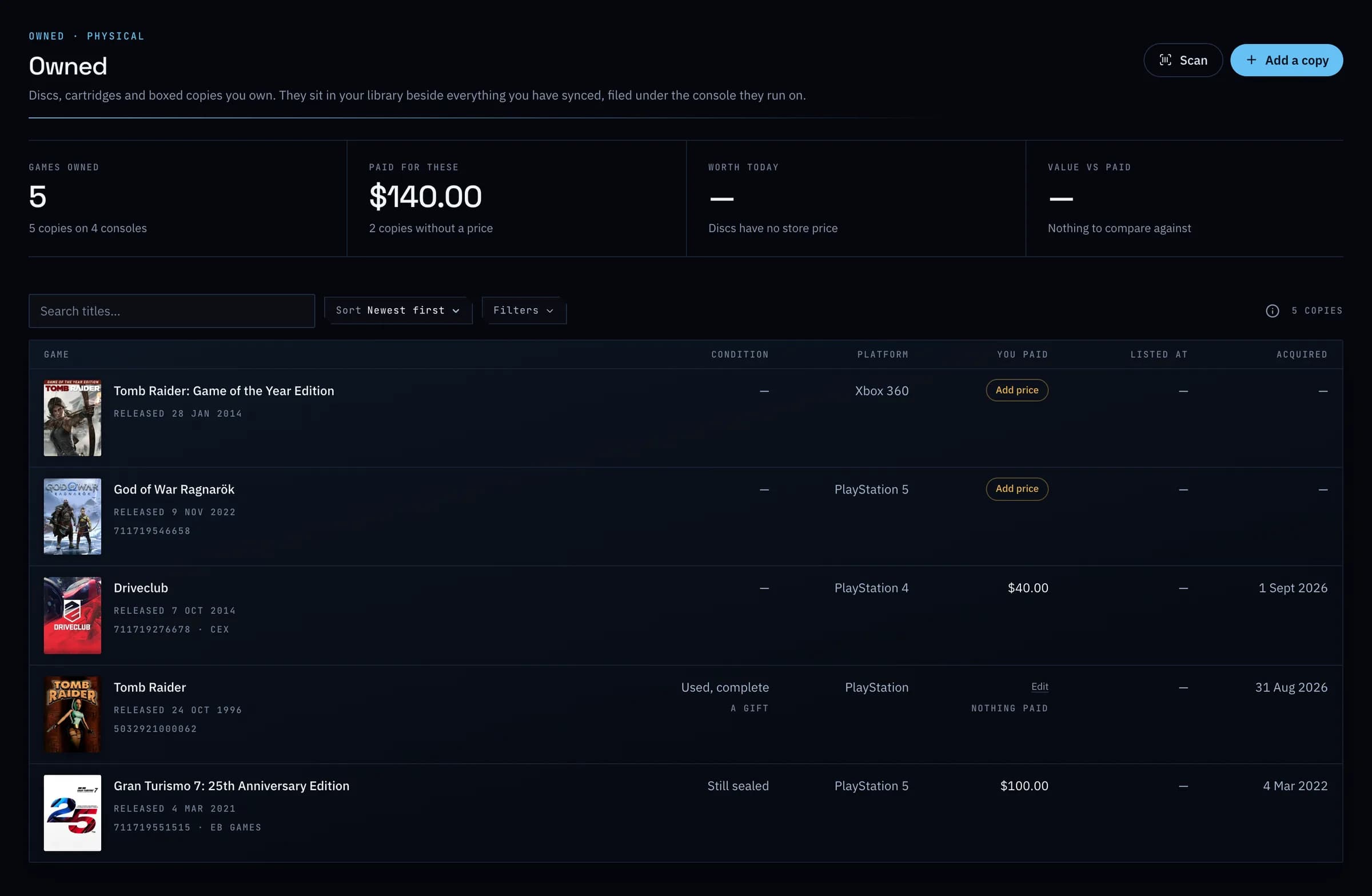
Task: Click the Add a copy button
Action: [1286, 60]
